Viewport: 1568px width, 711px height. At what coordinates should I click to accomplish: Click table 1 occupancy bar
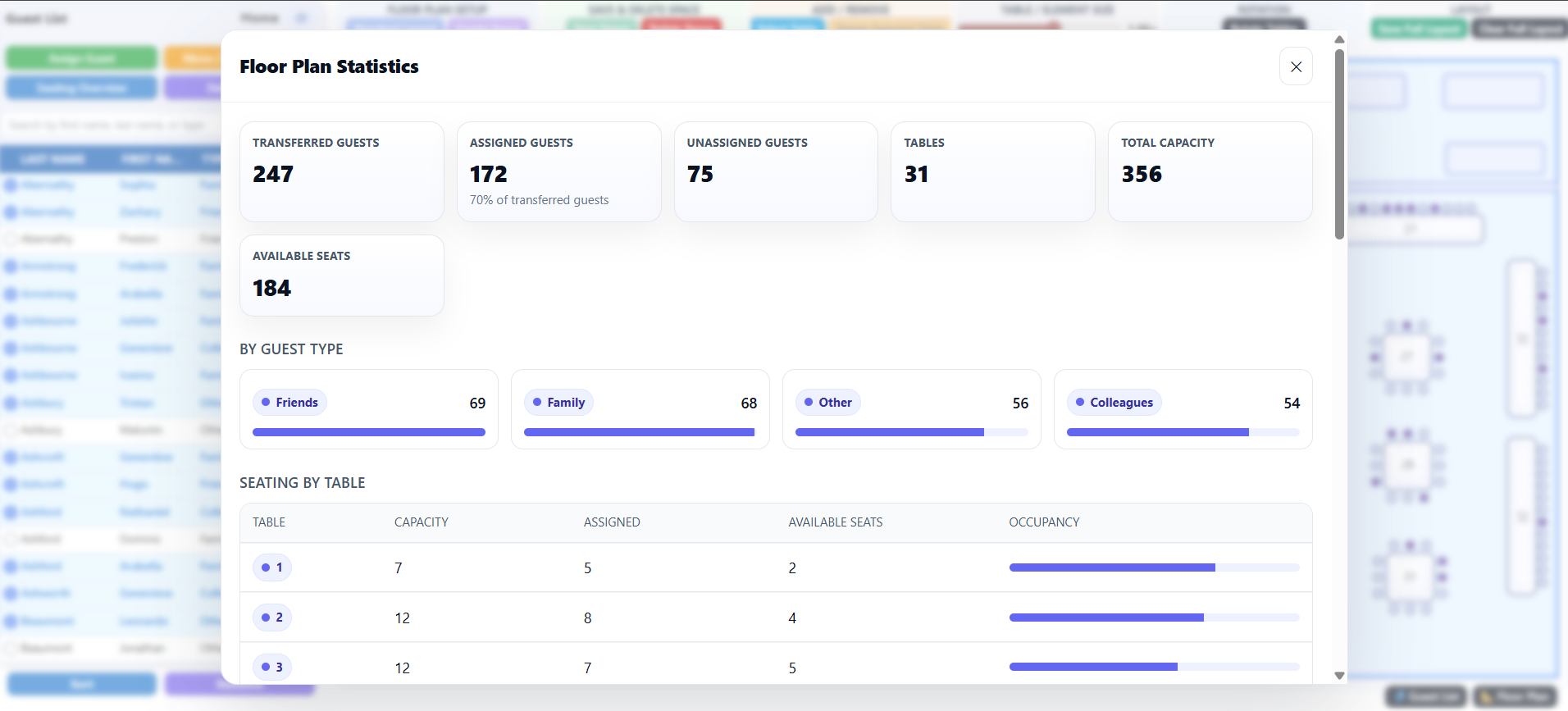1154,567
